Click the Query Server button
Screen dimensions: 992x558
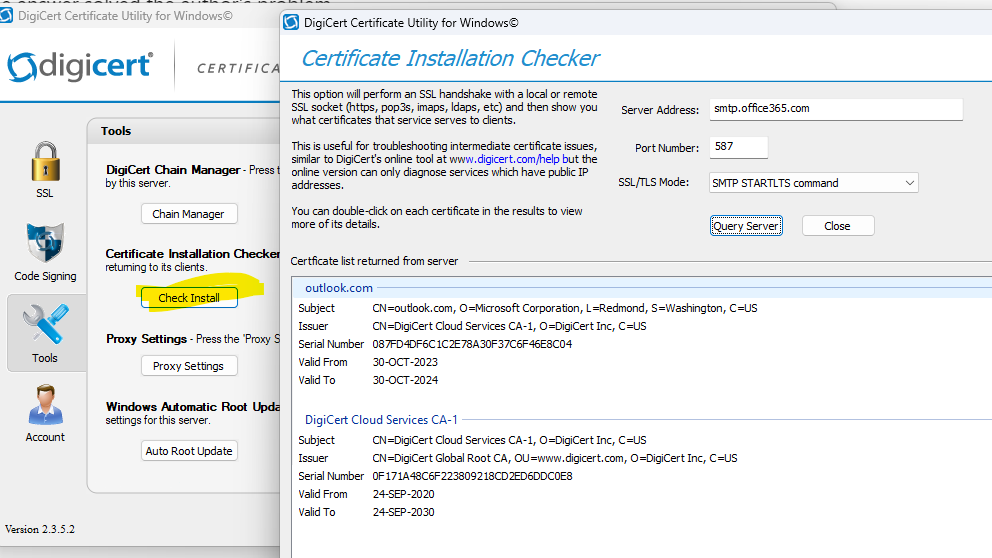coord(746,226)
